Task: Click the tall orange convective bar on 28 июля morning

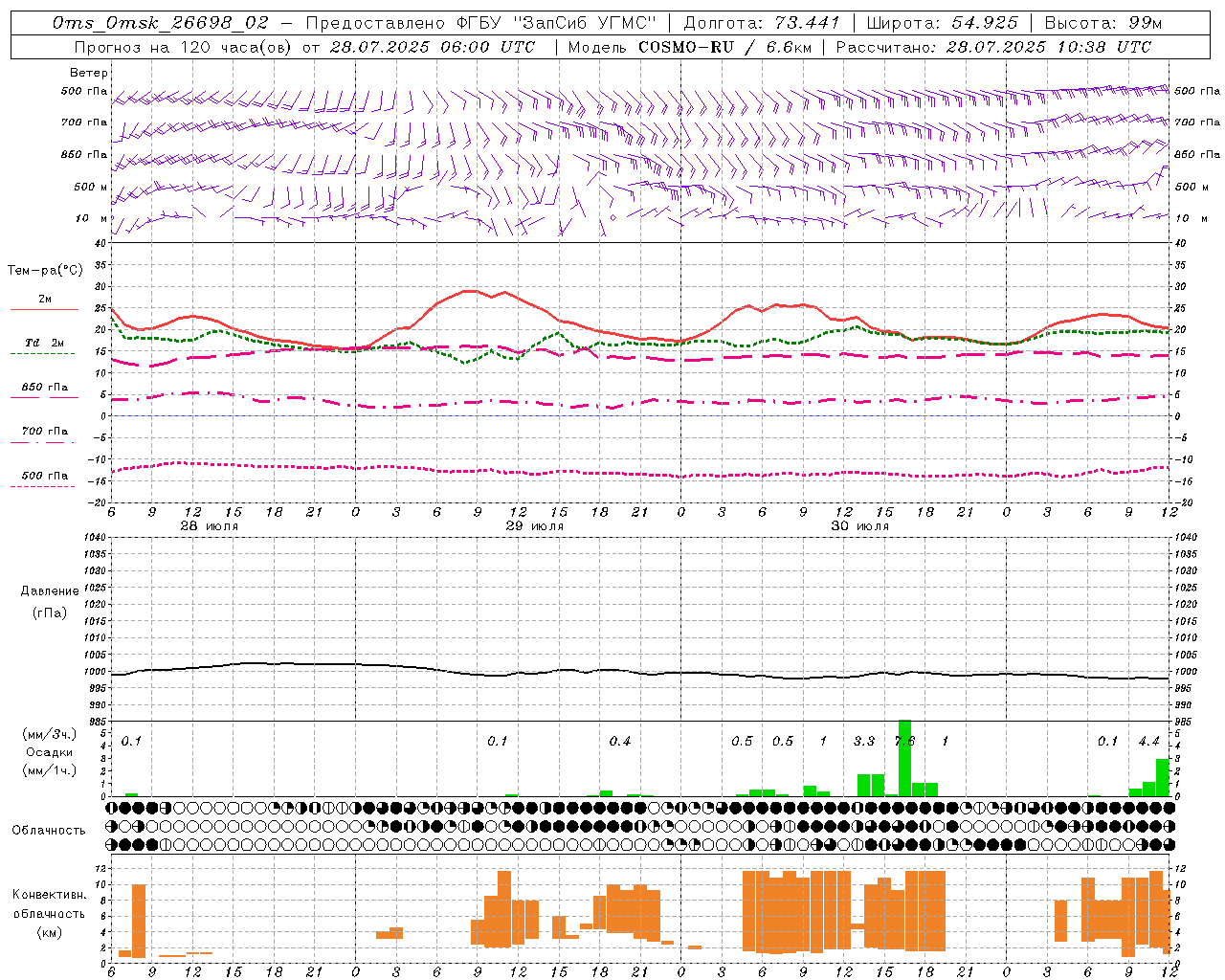Action: pos(139,921)
